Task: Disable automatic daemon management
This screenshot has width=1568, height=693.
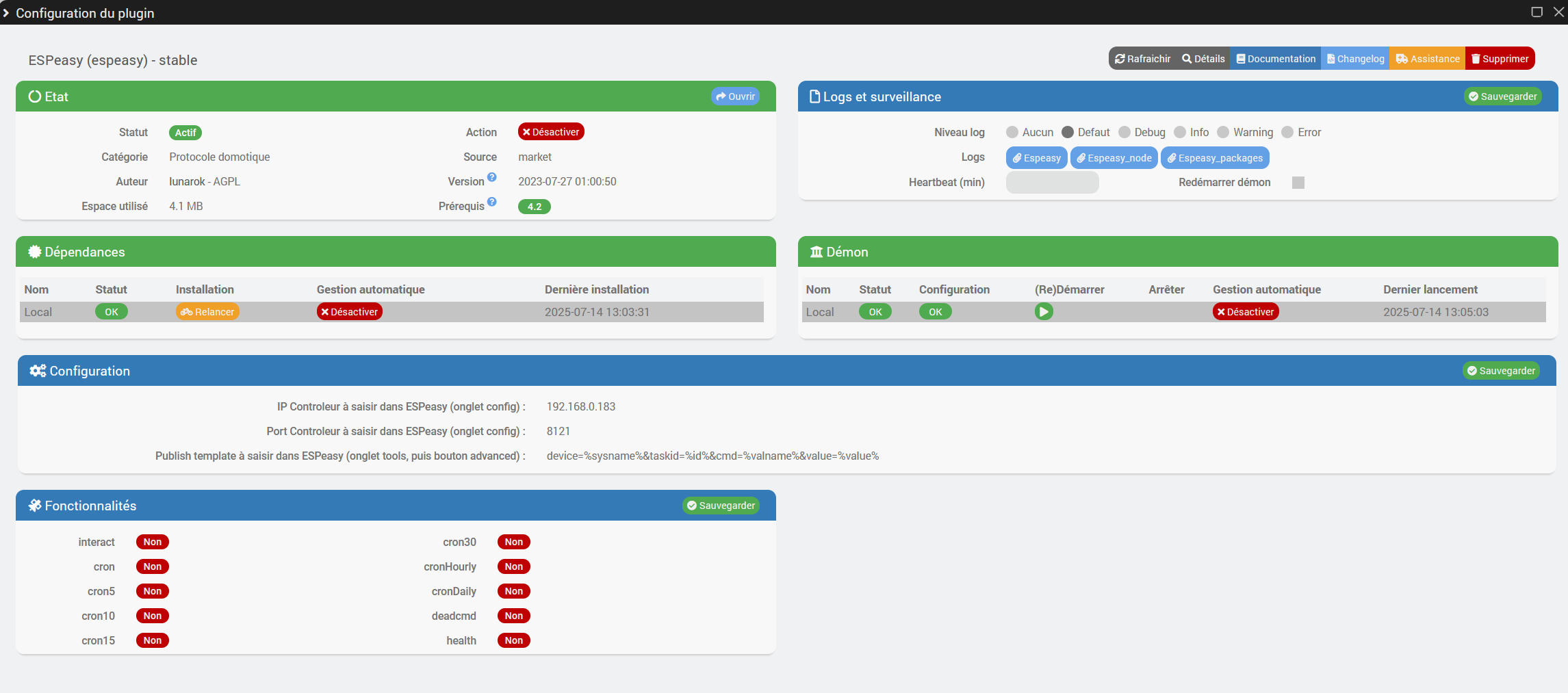Action: (x=1246, y=312)
